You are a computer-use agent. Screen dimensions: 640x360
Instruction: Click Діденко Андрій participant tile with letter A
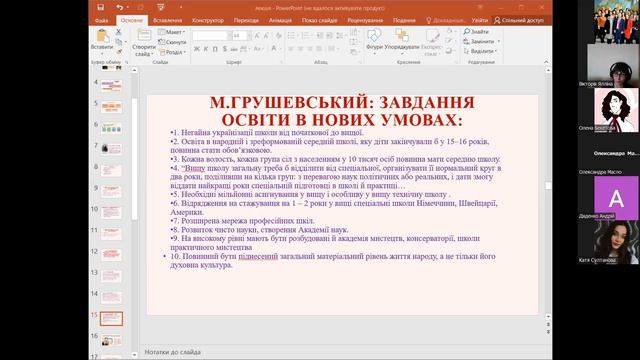(x=616, y=198)
